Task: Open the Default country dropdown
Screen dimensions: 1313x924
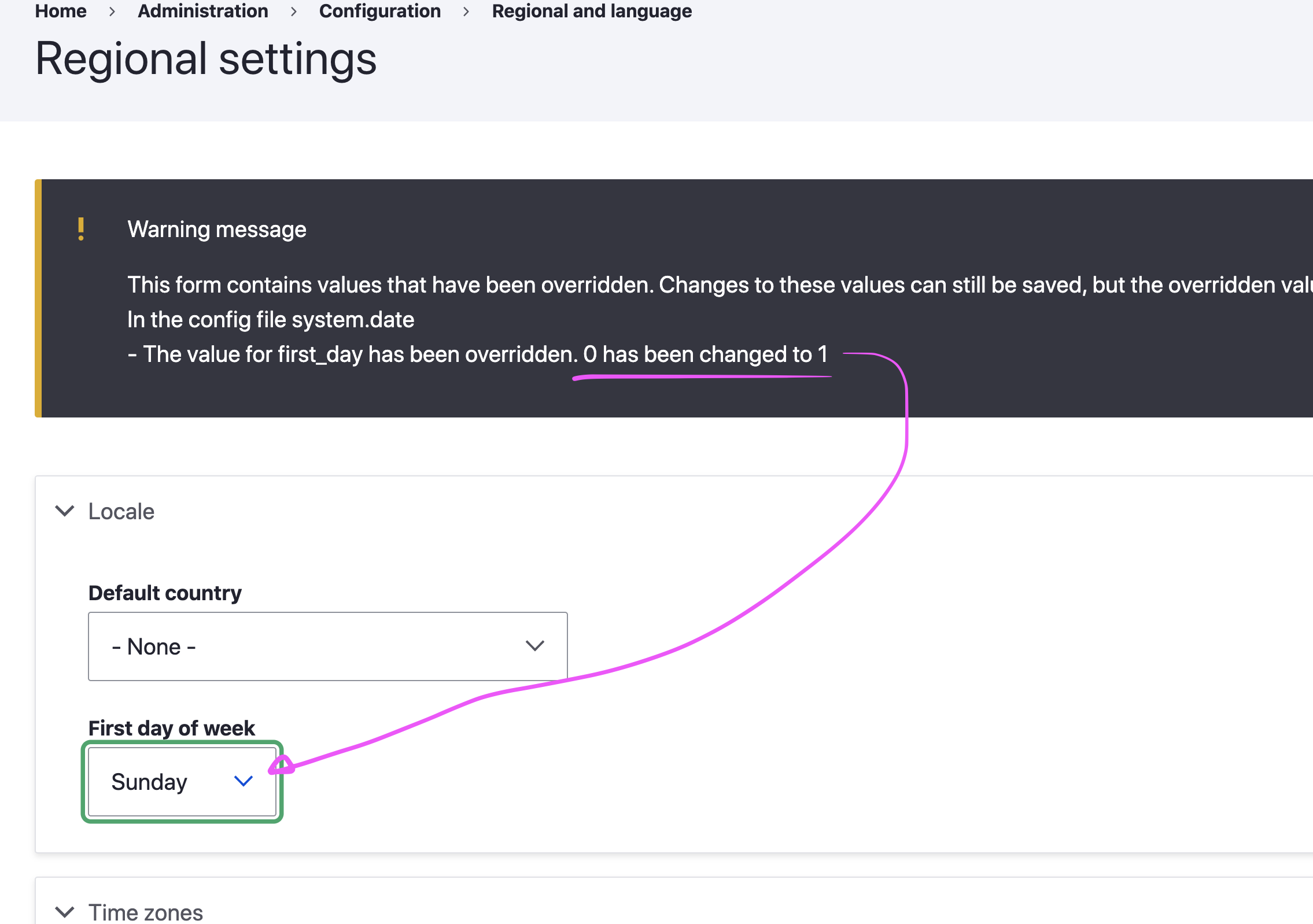Action: tap(327, 646)
